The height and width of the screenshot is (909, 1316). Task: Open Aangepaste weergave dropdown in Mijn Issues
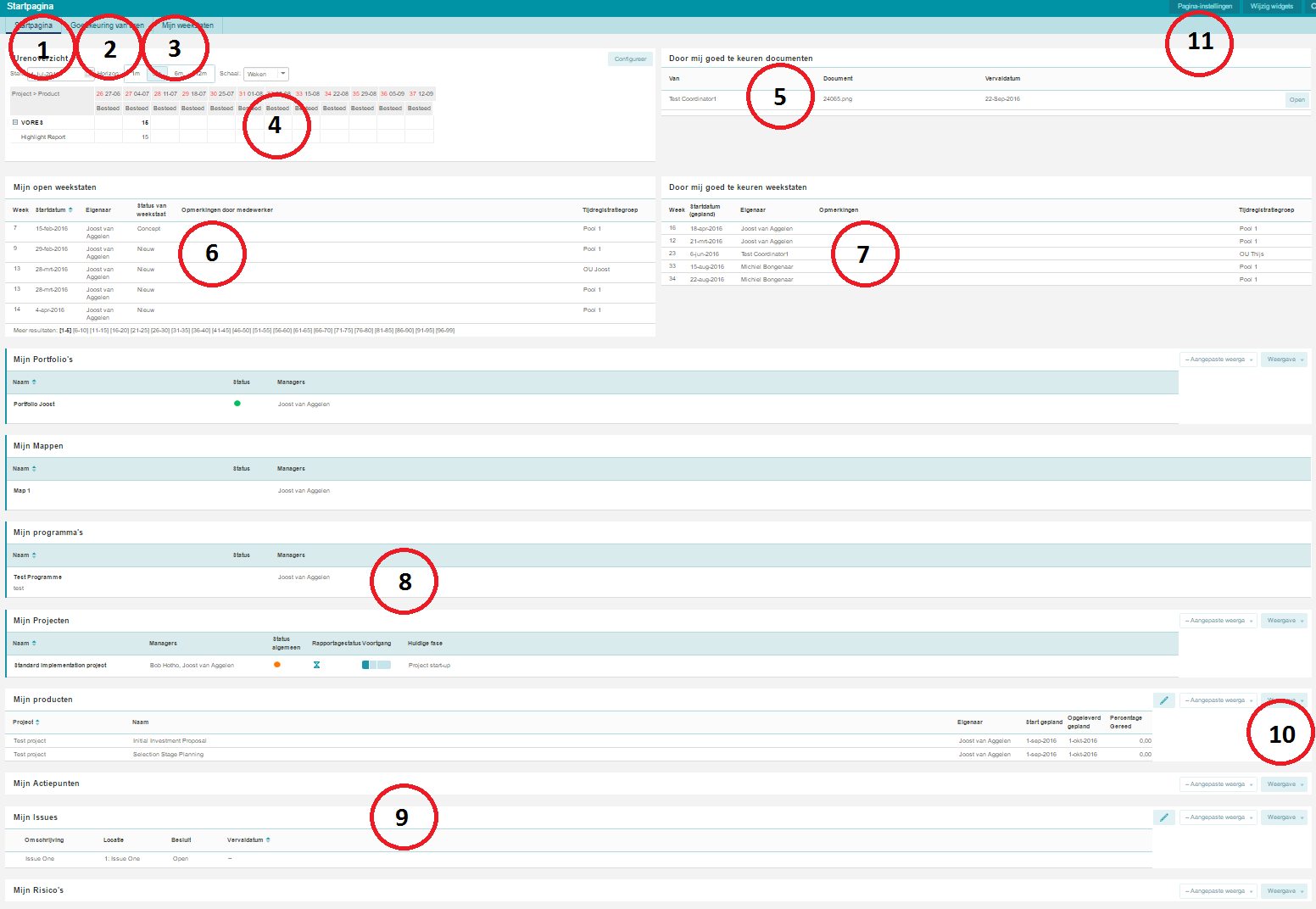(1218, 817)
